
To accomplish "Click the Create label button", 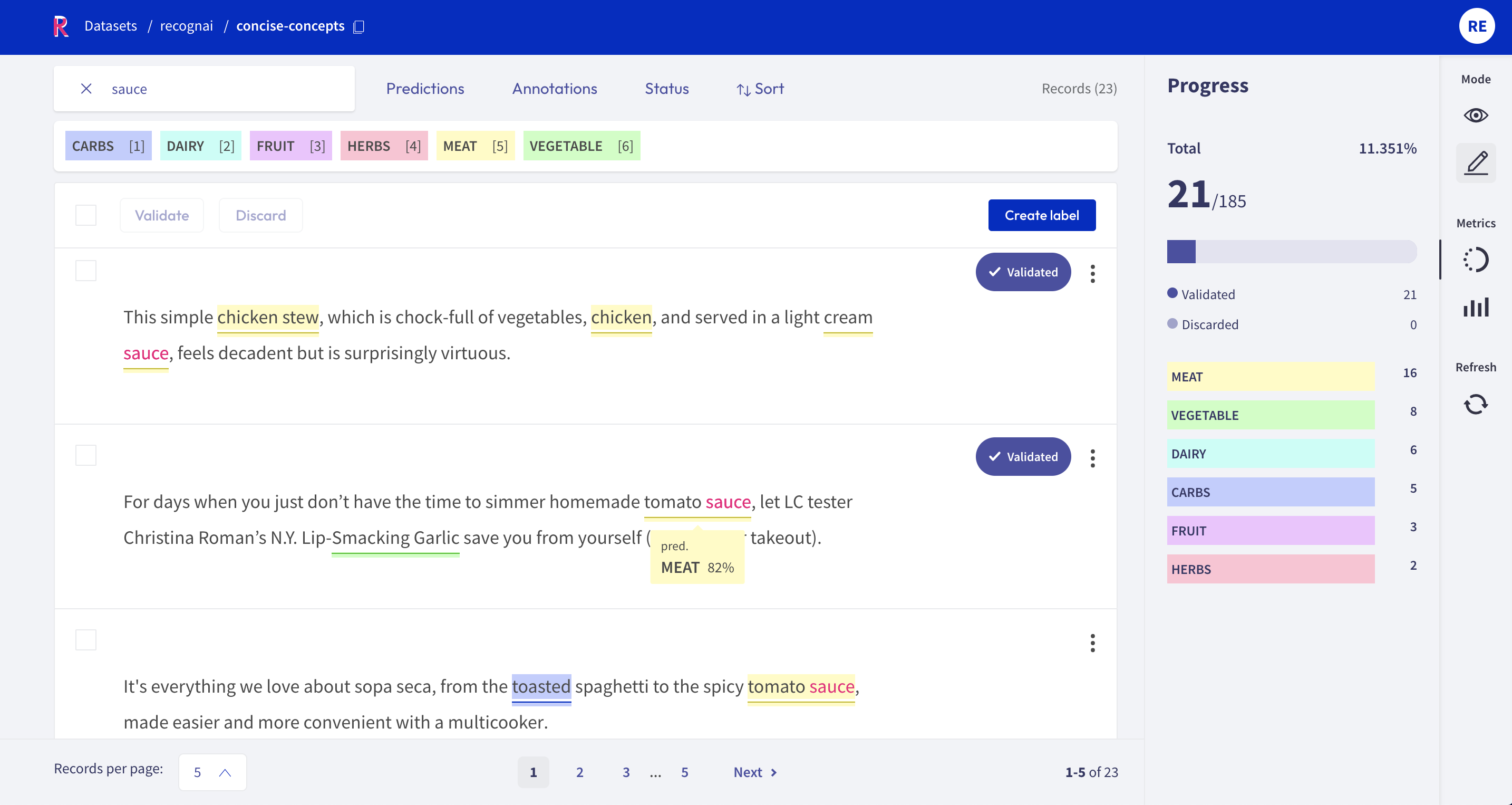I will [1041, 215].
